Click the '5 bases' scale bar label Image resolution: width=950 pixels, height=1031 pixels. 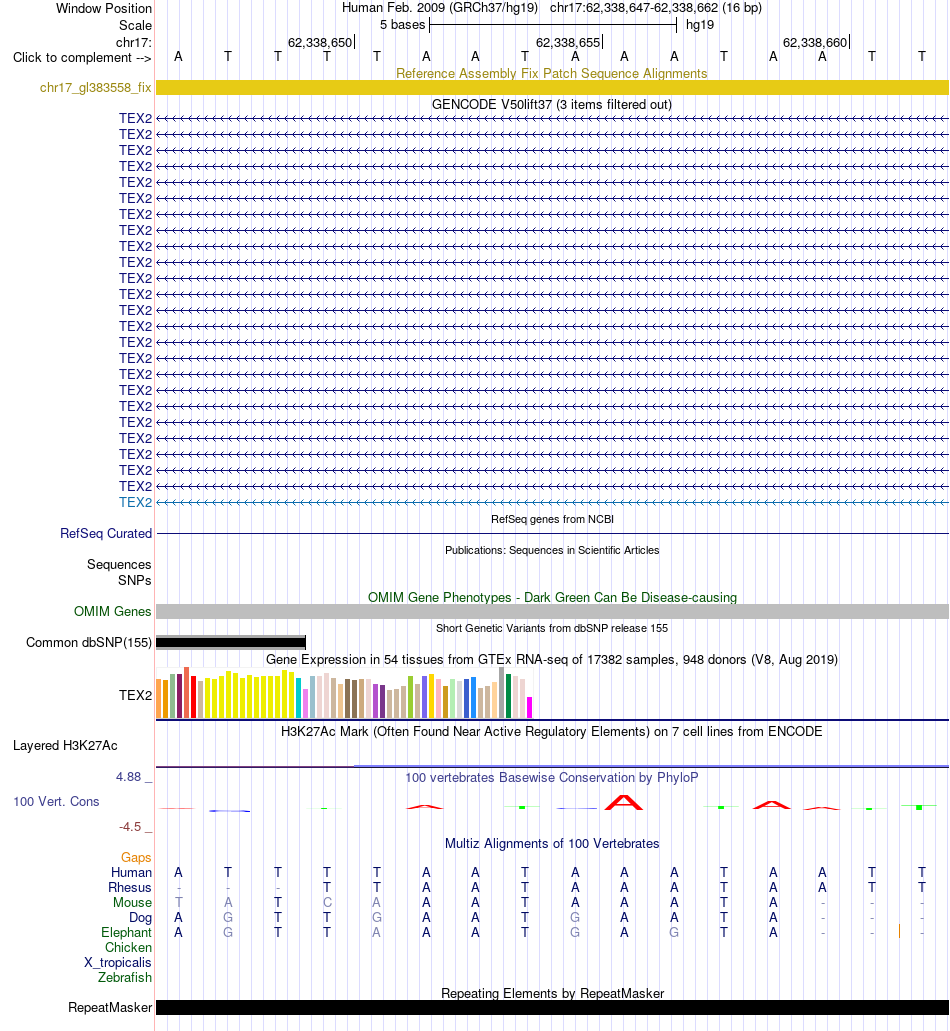(x=402, y=25)
